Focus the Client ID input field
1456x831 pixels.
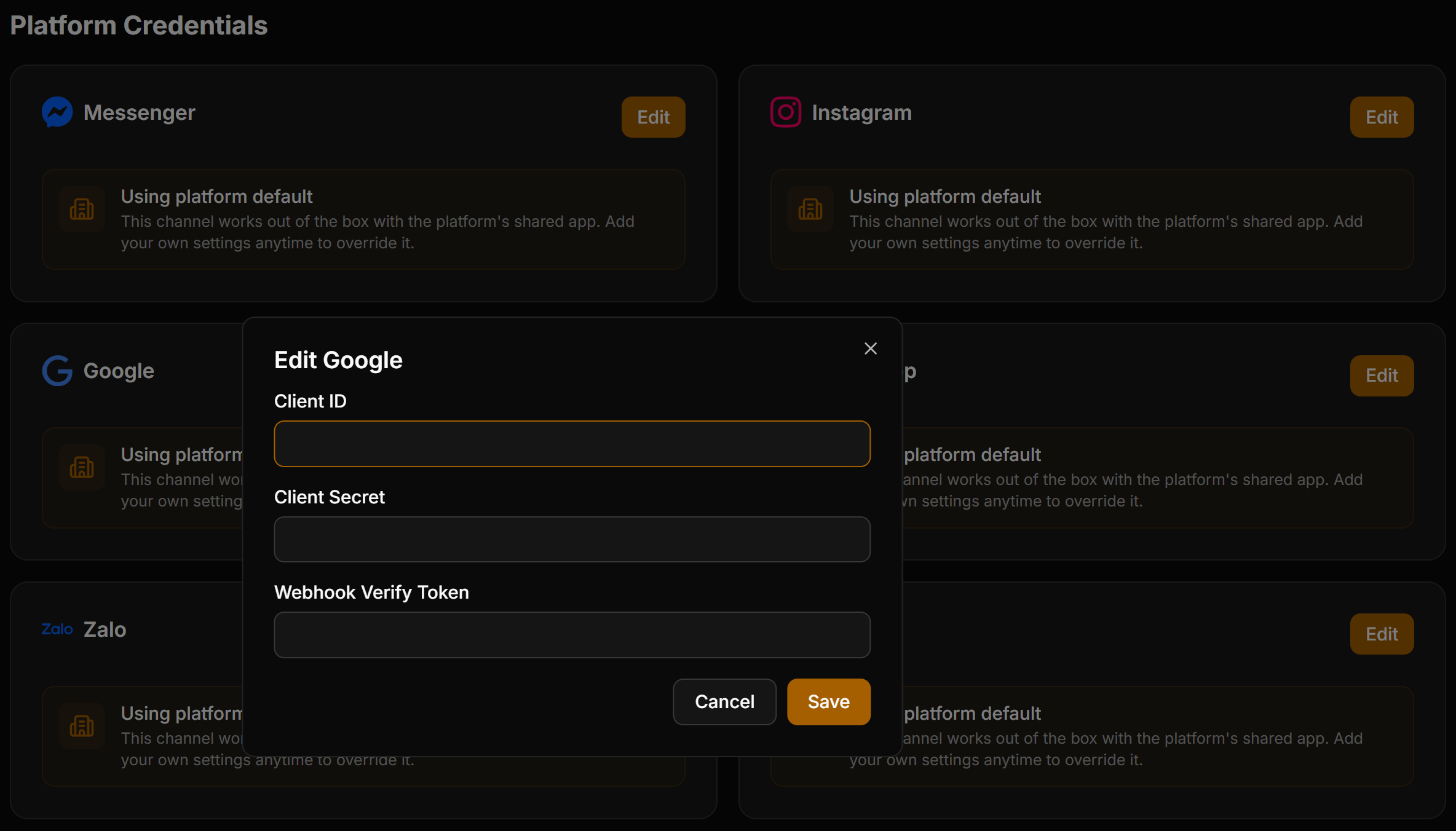(572, 444)
